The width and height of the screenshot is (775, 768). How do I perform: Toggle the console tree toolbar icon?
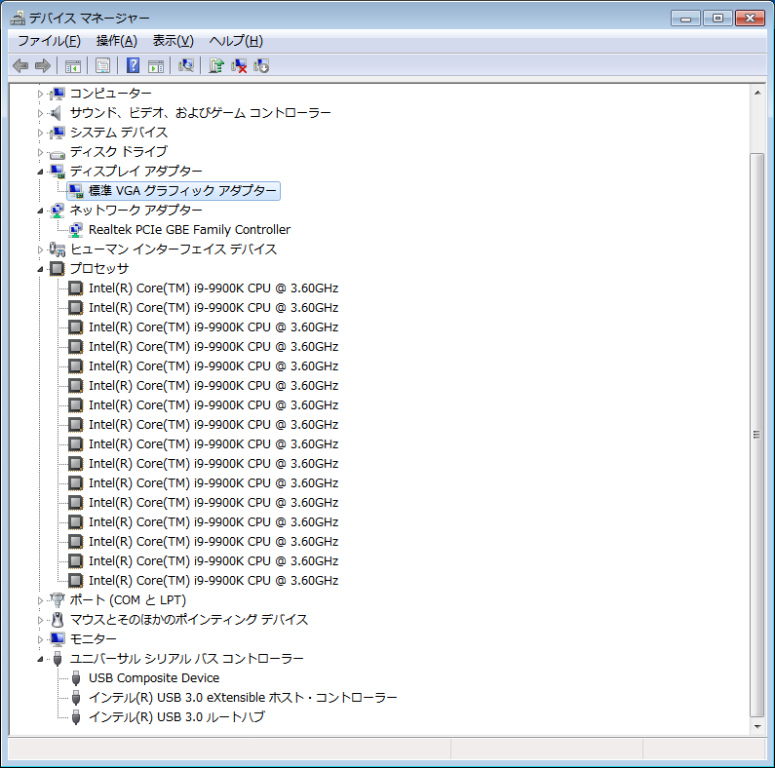click(73, 66)
